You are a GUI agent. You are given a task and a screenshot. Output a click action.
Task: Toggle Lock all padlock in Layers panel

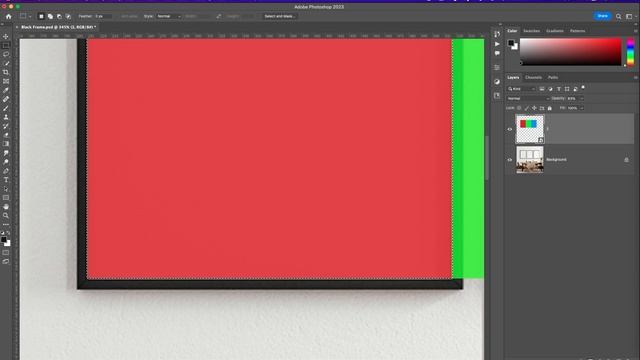(550, 108)
